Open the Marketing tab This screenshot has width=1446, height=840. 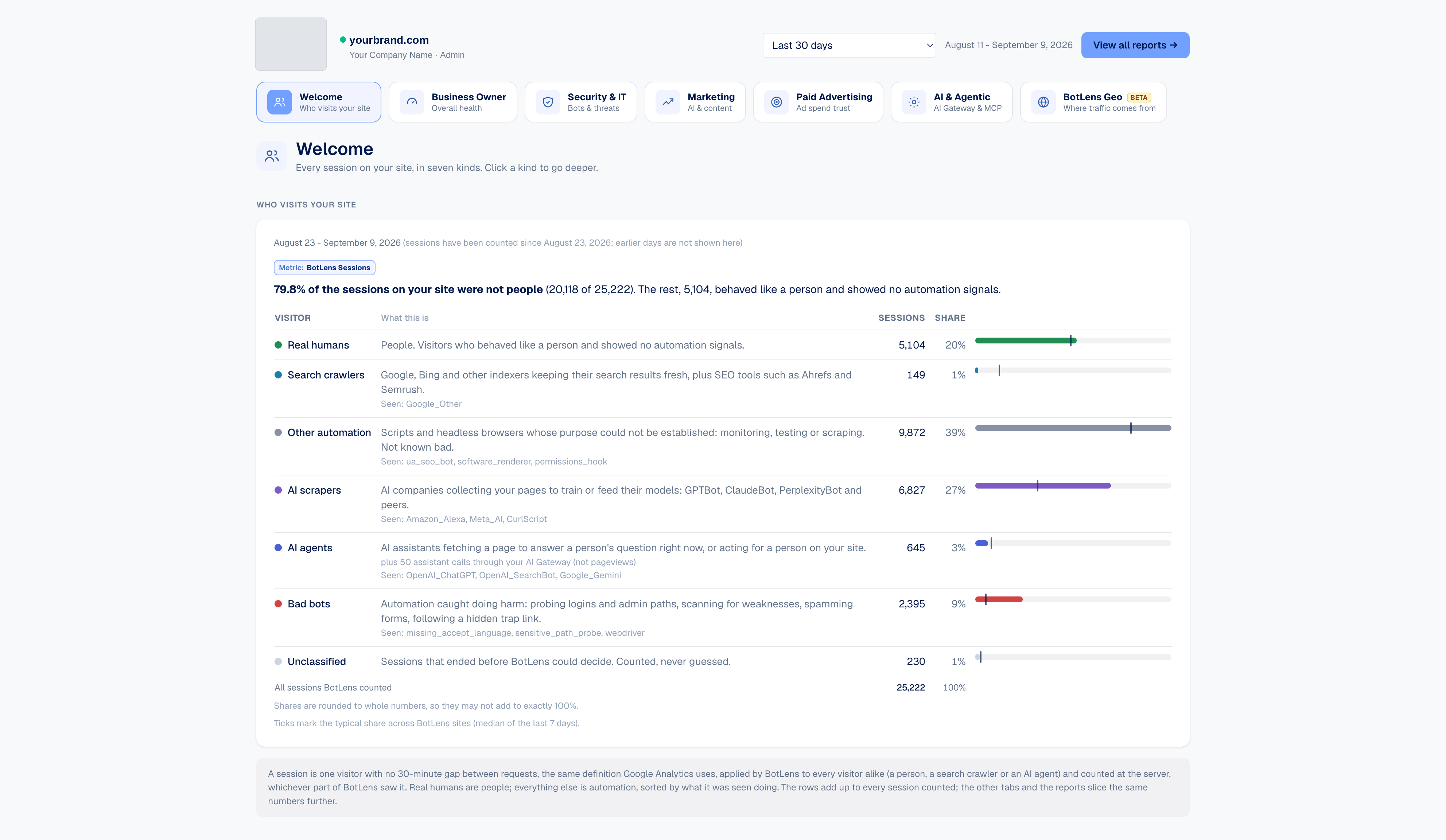click(x=695, y=102)
